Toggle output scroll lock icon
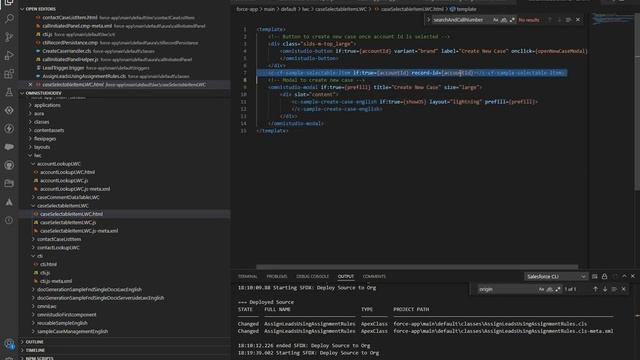 click(x=604, y=276)
